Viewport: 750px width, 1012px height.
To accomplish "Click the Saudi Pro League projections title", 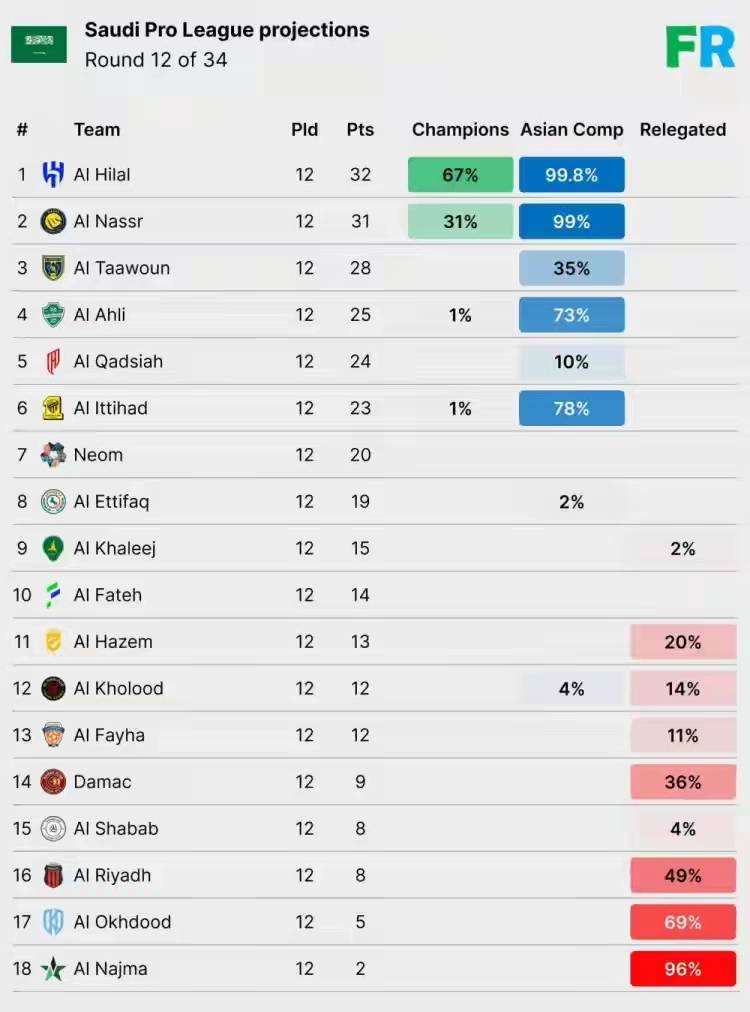I will point(227,30).
